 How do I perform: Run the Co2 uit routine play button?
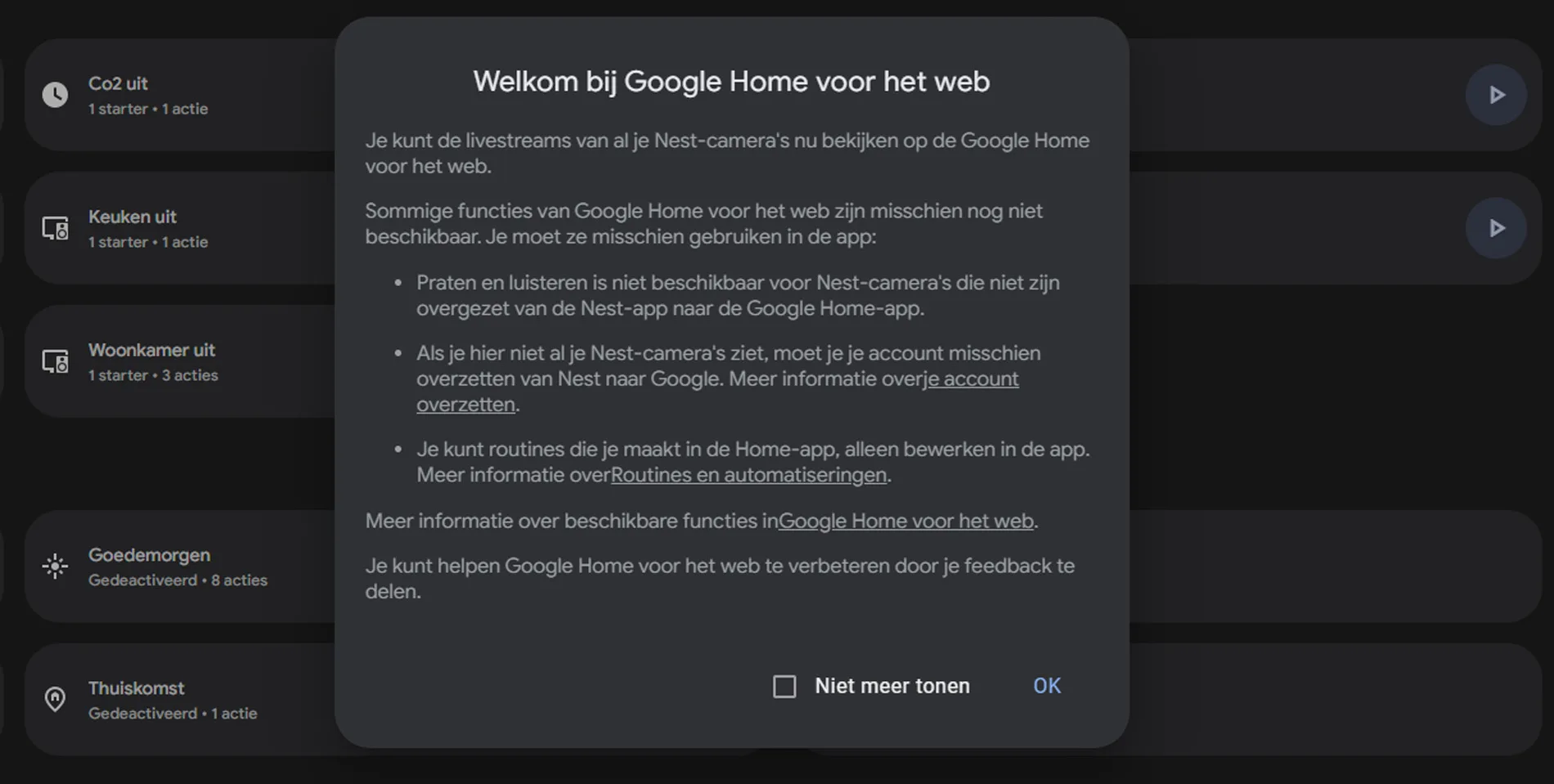[x=1496, y=95]
